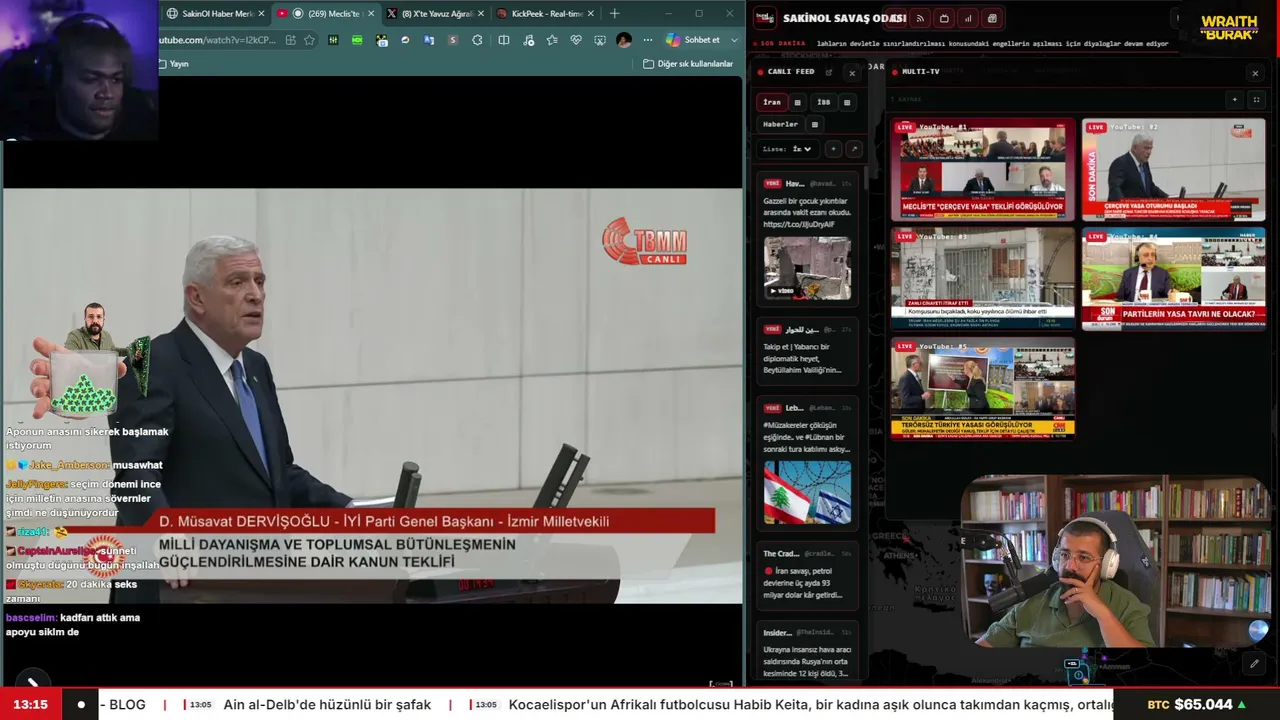Open list icon next to İBB tab
The height and width of the screenshot is (720, 1280).
click(847, 102)
